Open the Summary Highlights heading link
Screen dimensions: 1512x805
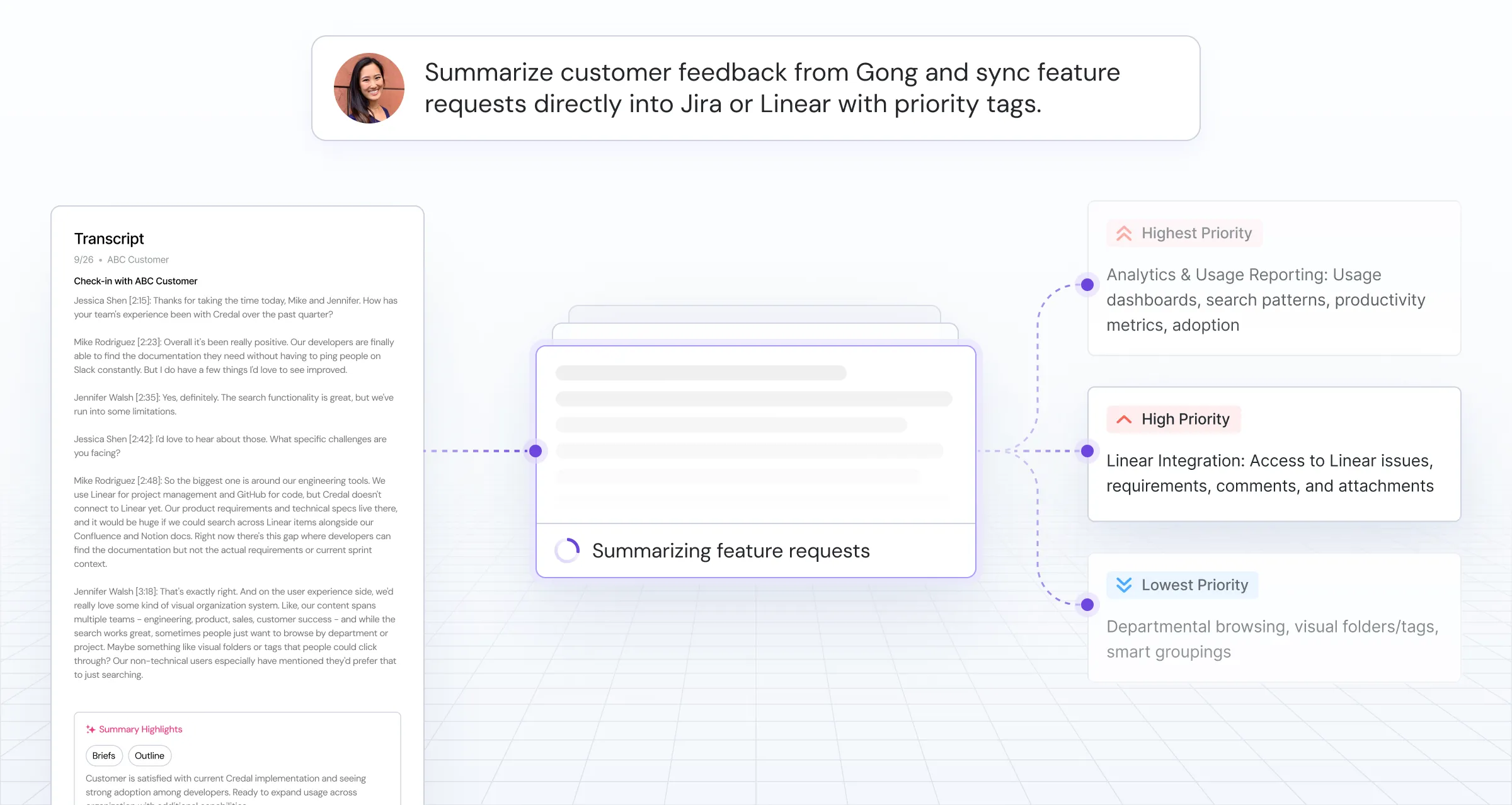[x=140, y=729]
